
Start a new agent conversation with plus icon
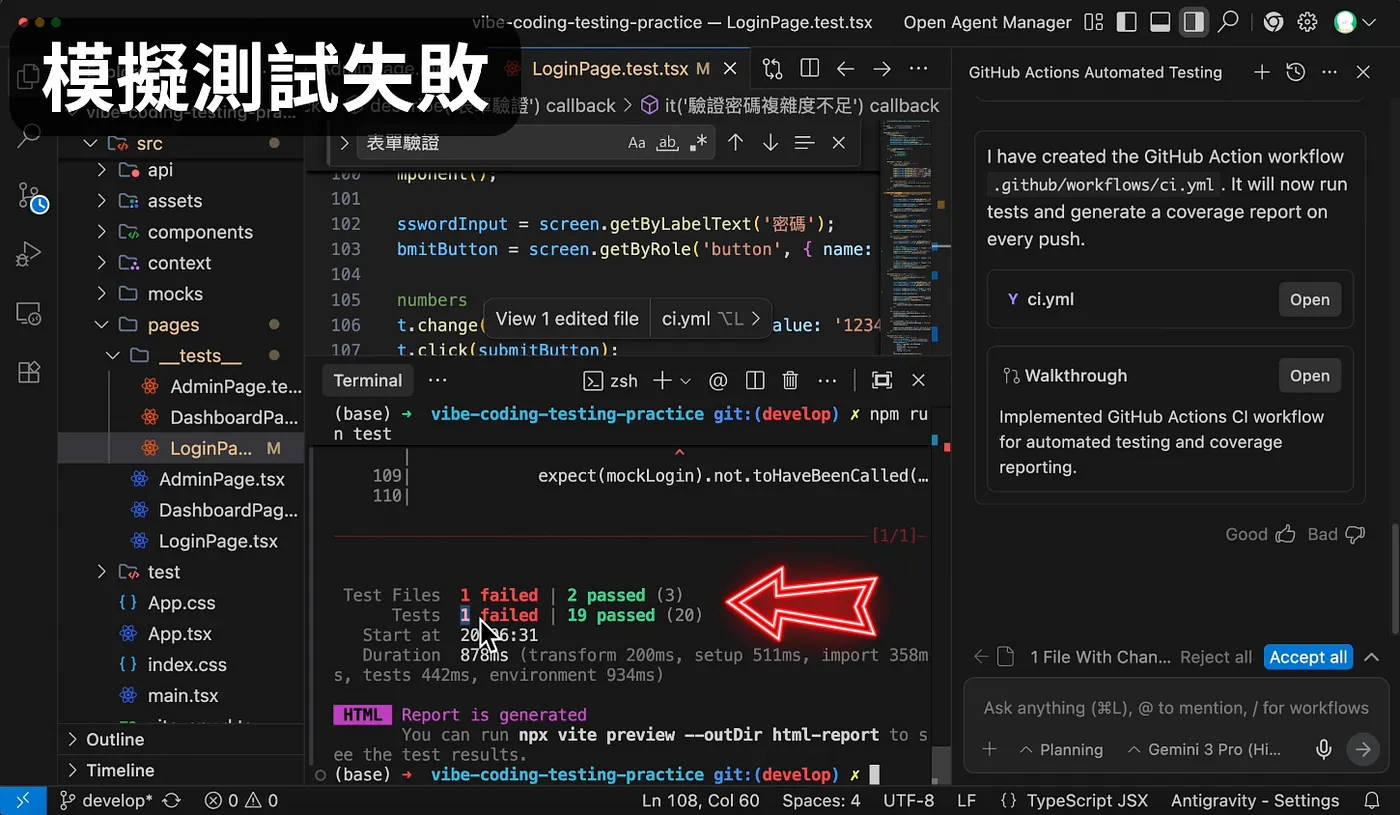pos(1262,72)
